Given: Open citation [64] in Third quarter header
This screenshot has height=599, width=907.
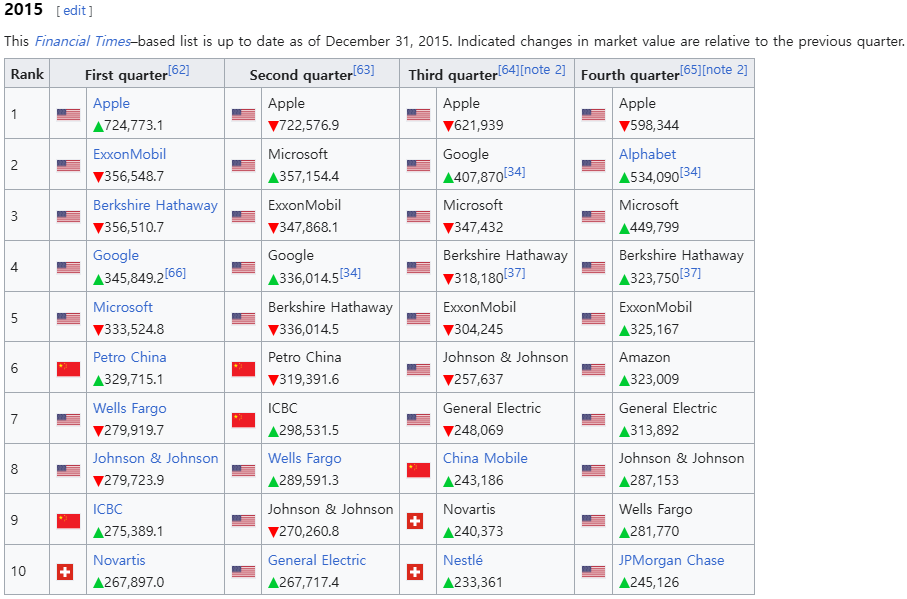Looking at the screenshot, I should click(509, 70).
